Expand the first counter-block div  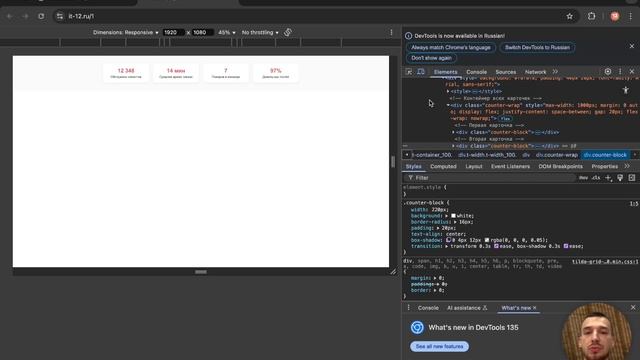coord(453,132)
